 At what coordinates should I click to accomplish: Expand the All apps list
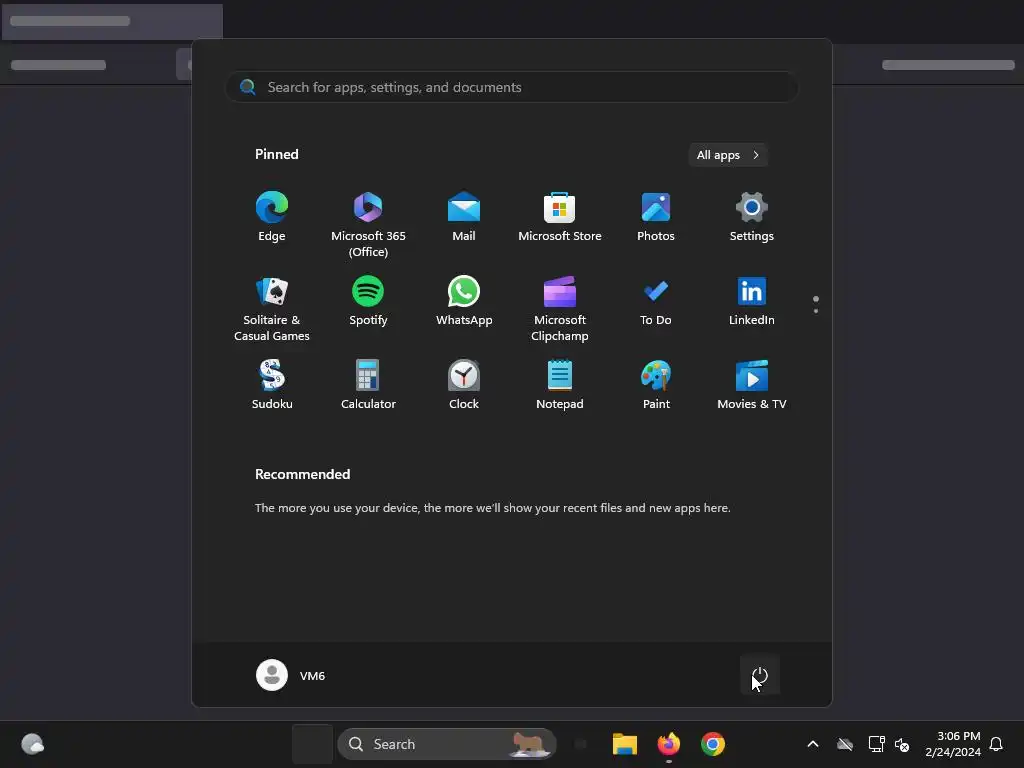click(728, 155)
